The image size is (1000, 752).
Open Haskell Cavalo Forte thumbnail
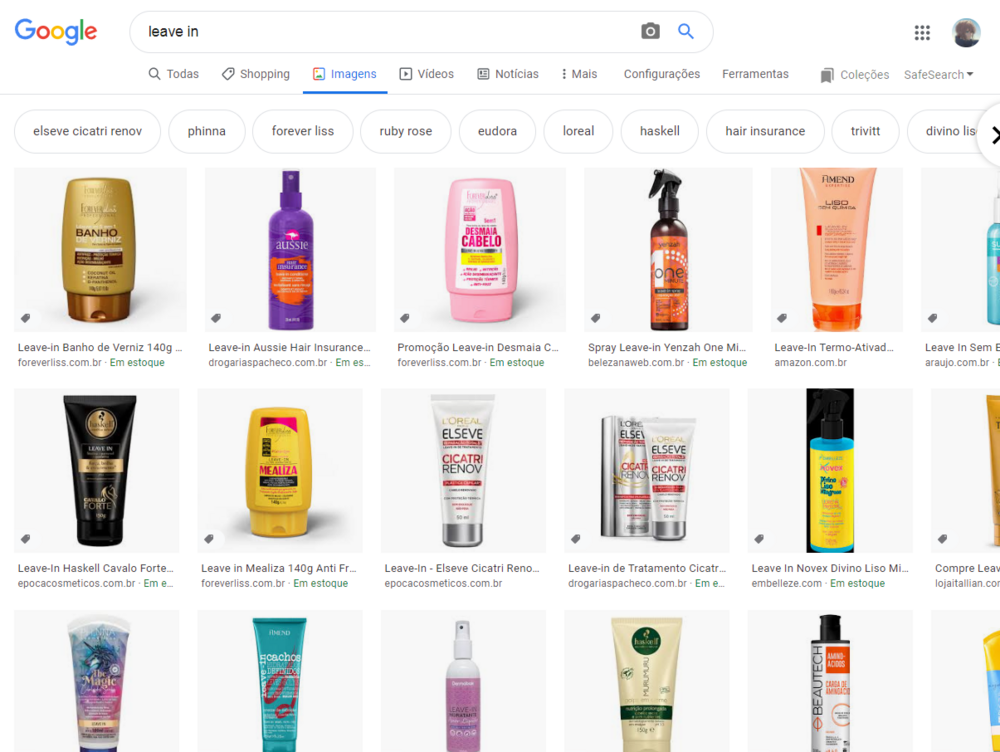pyautogui.click(x=97, y=471)
